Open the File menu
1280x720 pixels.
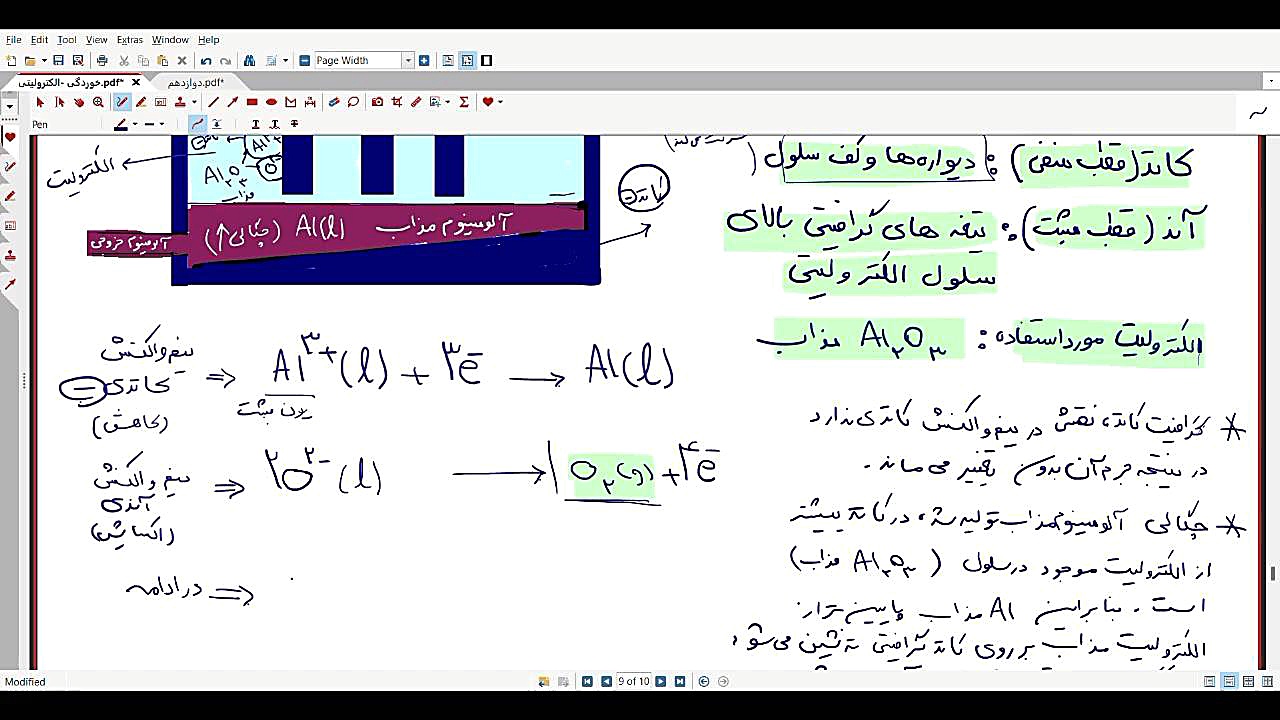14,40
